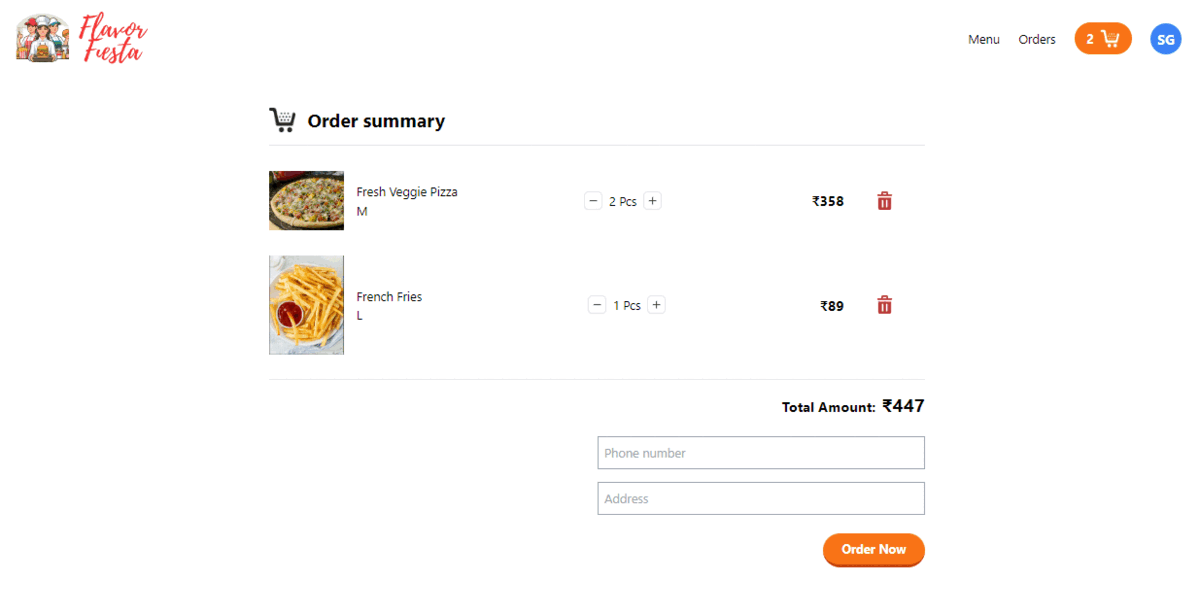The width and height of the screenshot is (1200, 597).
Task: Select the French Fries item name
Action: pyautogui.click(x=389, y=297)
